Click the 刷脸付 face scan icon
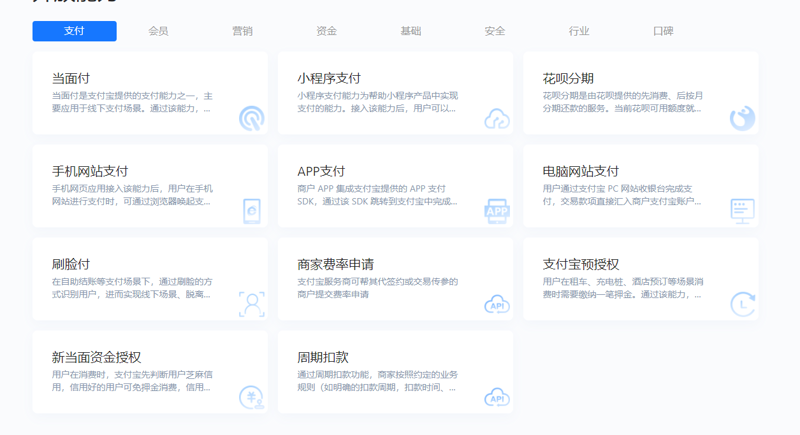Image resolution: width=800 pixels, height=435 pixels. click(x=252, y=304)
